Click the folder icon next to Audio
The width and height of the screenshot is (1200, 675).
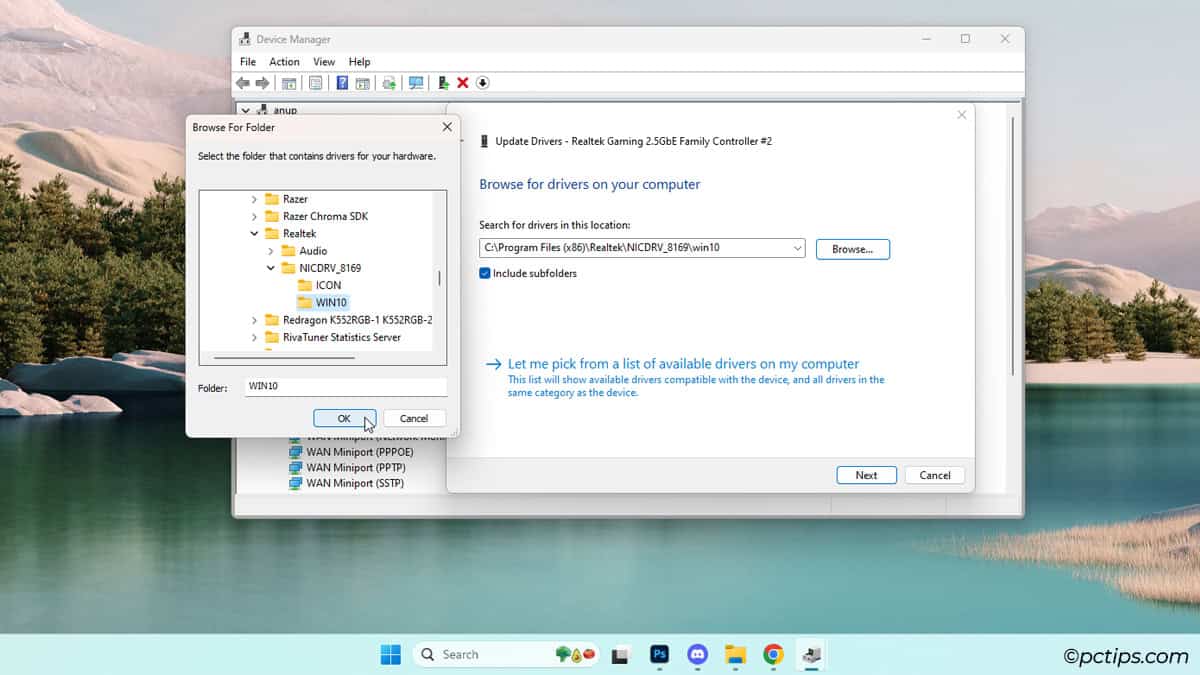pyautogui.click(x=288, y=251)
